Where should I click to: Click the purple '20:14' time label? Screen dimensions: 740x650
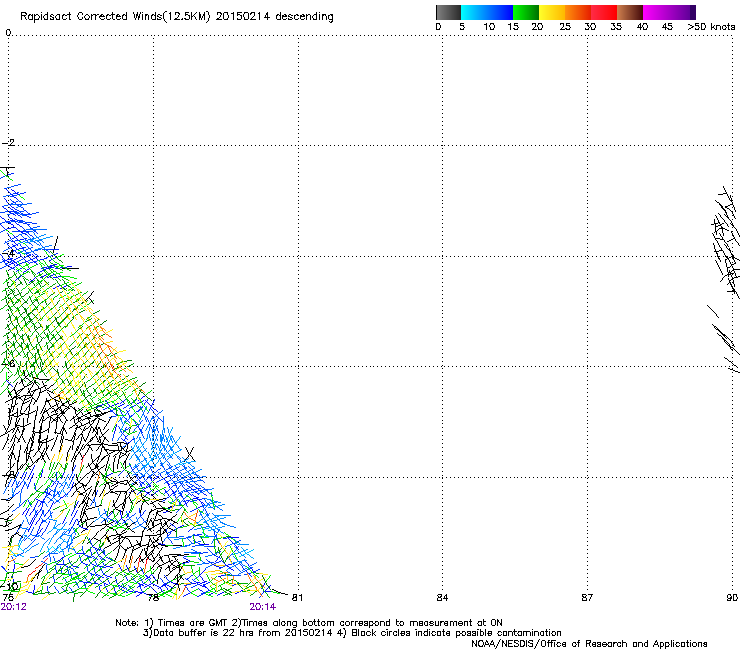coord(262,607)
